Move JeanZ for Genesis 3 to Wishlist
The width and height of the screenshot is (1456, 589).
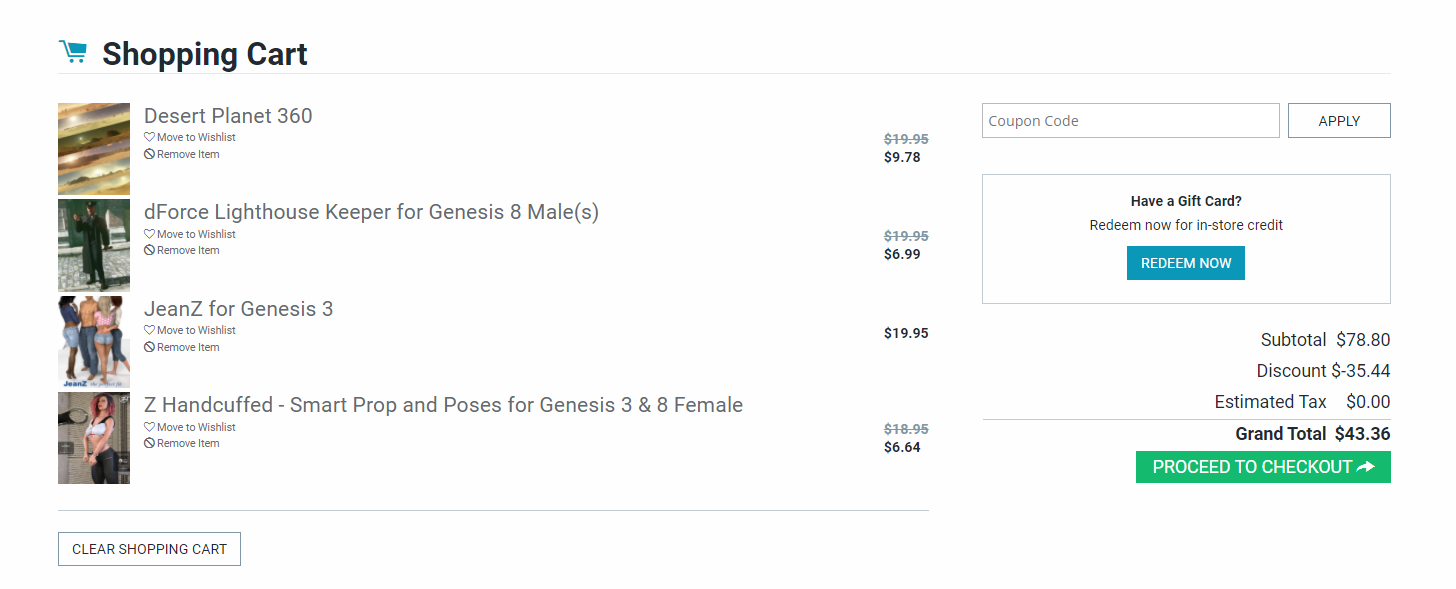[195, 330]
